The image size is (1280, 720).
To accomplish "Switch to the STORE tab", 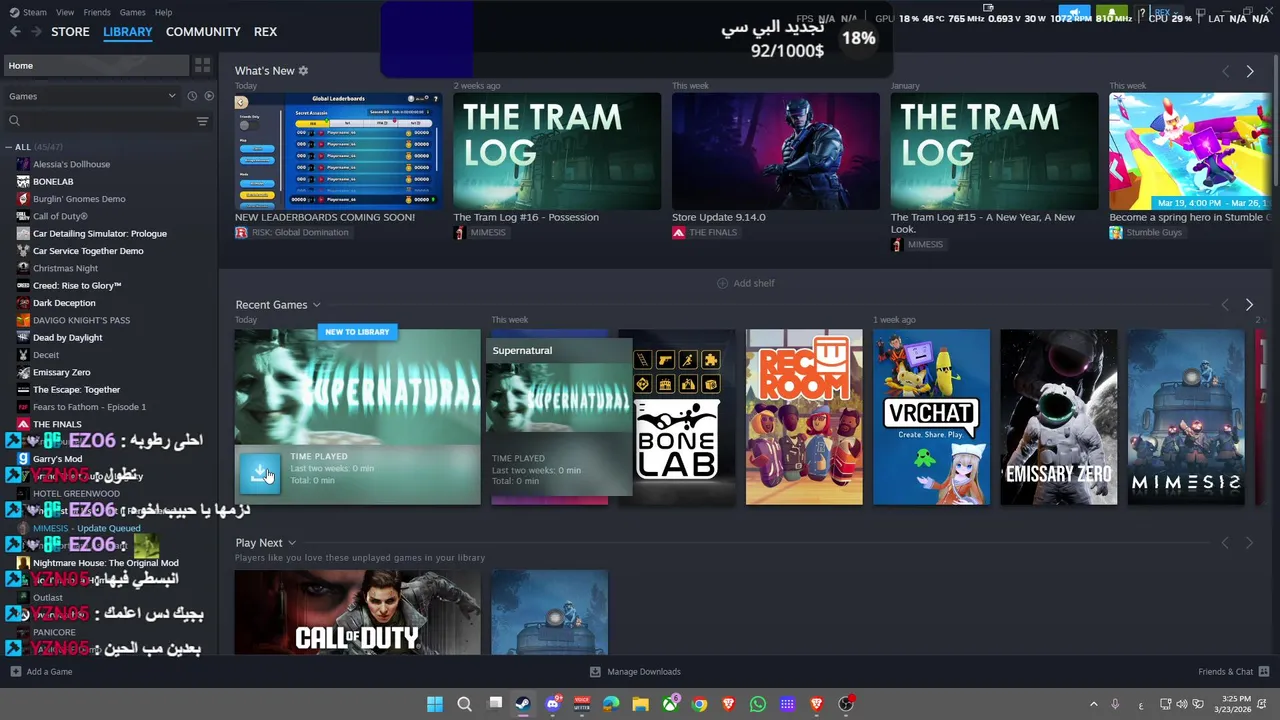I will (70, 32).
